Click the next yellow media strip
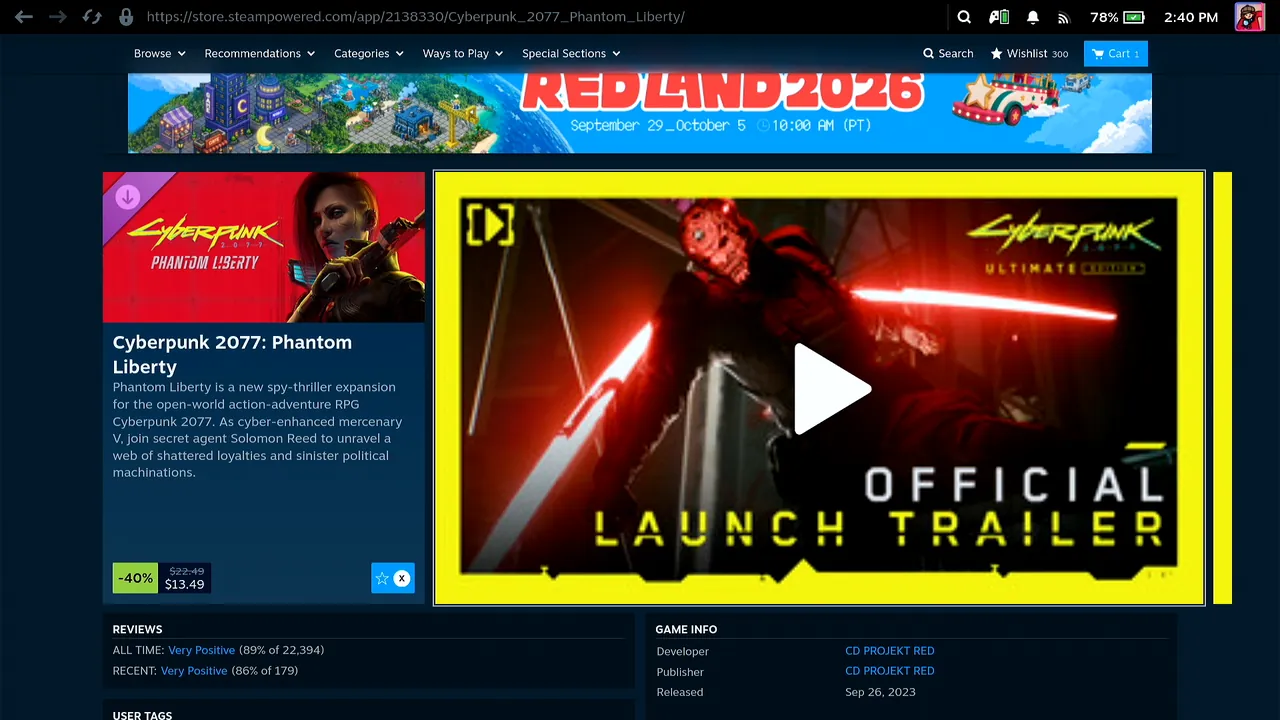This screenshot has height=720, width=1280. [1222, 388]
